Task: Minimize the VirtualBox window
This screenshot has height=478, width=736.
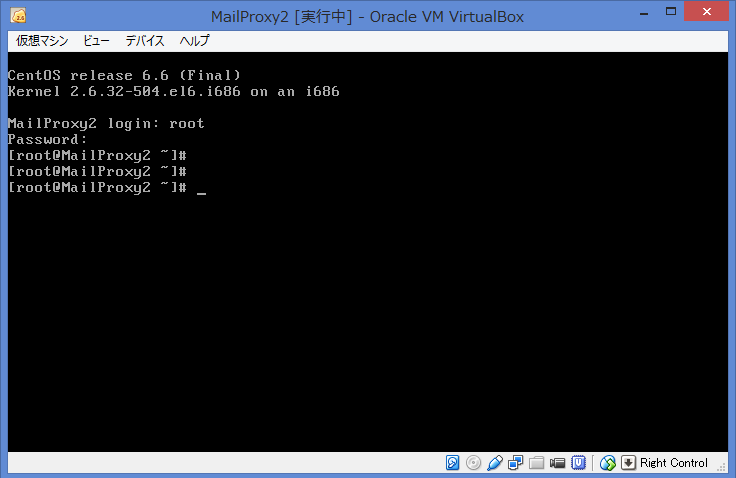Action: pyautogui.click(x=644, y=13)
